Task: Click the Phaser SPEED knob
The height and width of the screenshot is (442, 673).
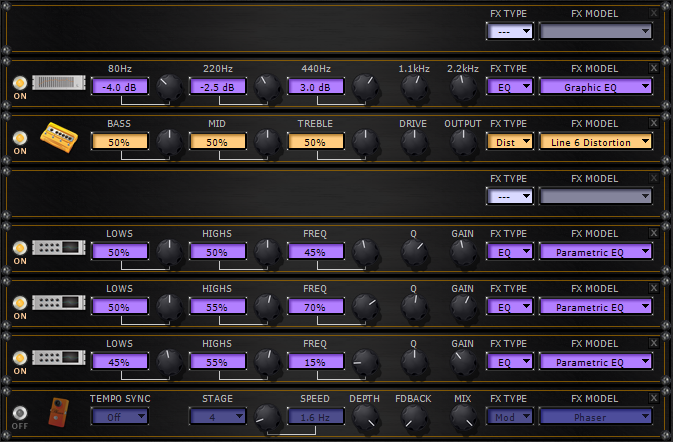Action: click(x=267, y=417)
